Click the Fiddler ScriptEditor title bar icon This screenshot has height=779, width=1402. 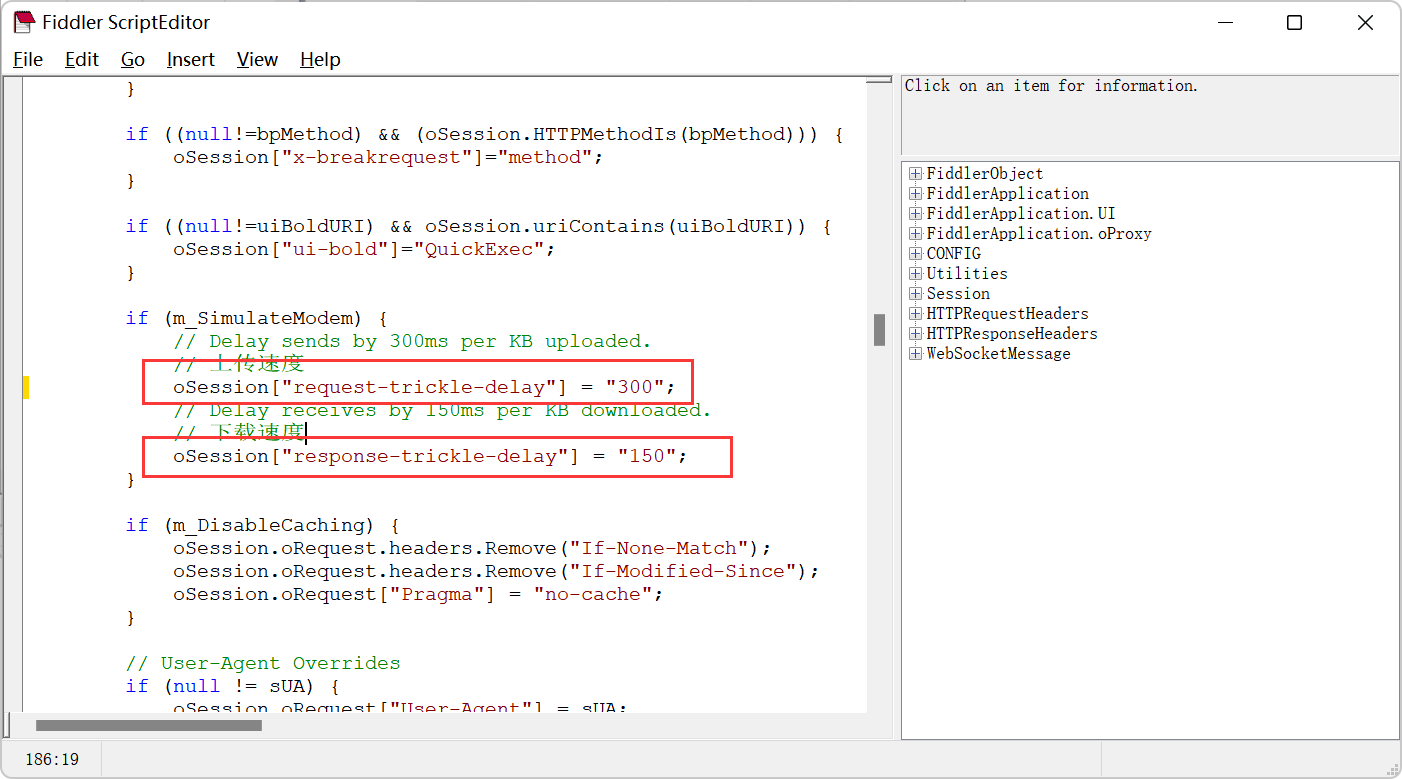pos(24,22)
